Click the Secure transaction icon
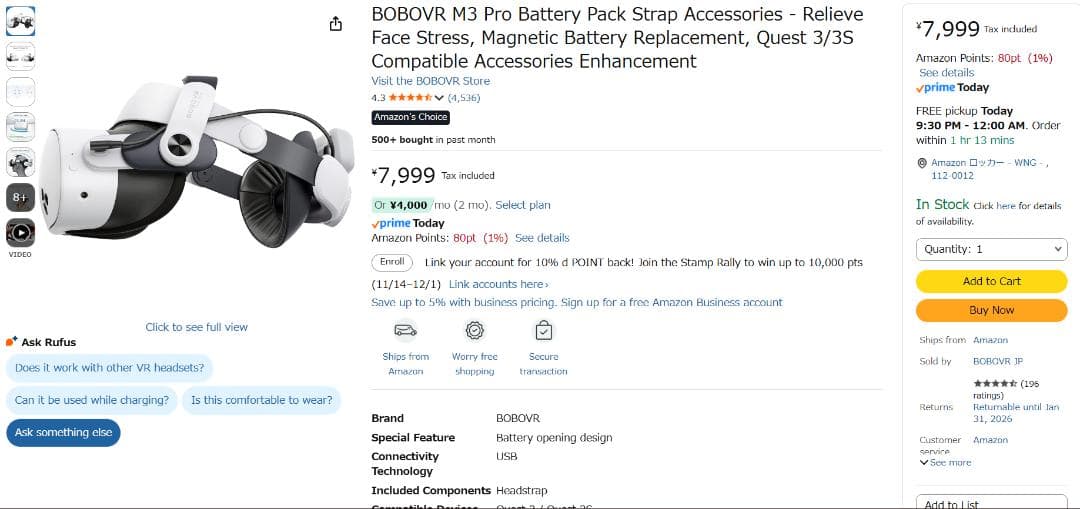The image size is (1080, 509). tap(543, 330)
